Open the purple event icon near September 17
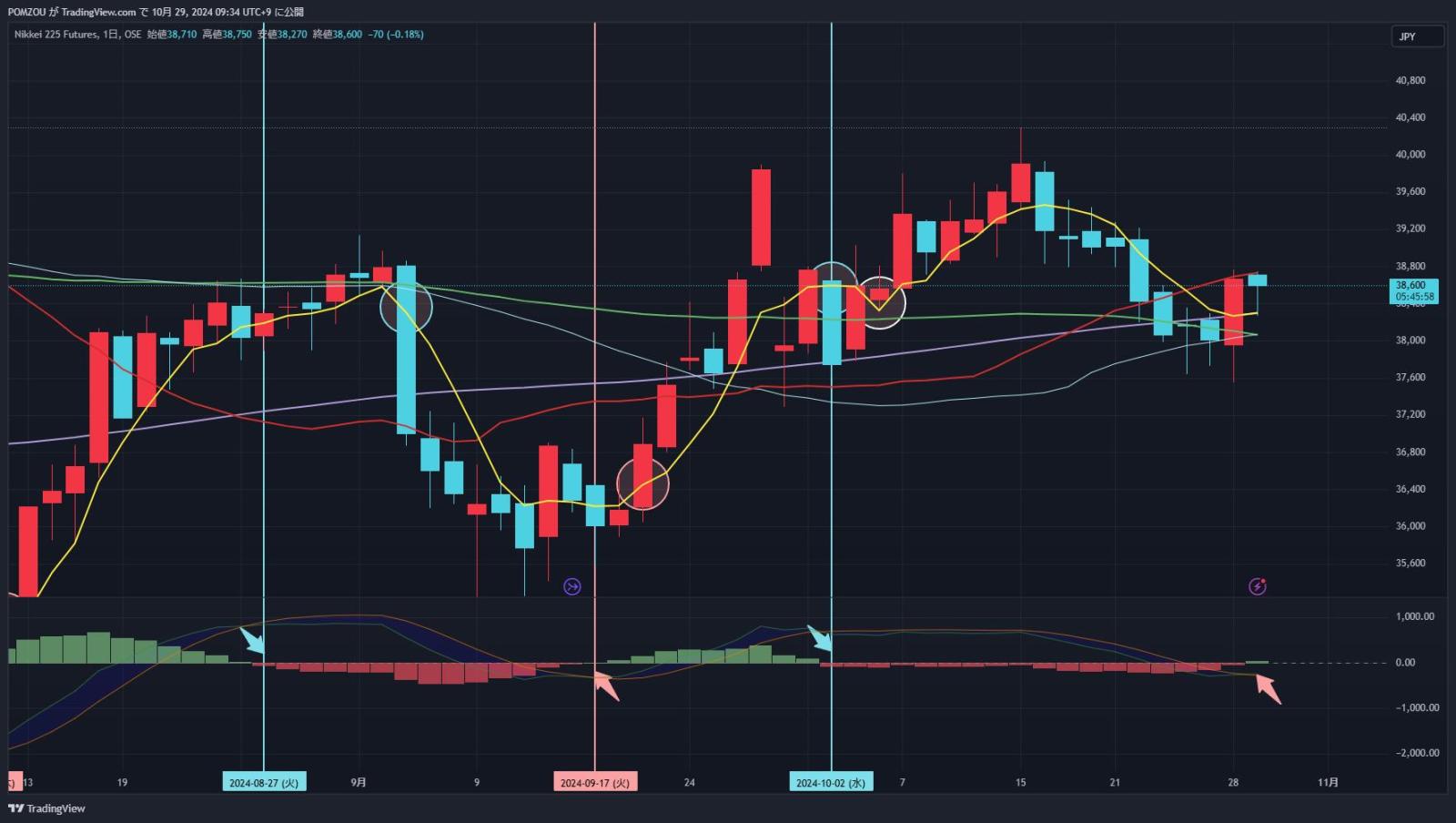 [x=572, y=586]
